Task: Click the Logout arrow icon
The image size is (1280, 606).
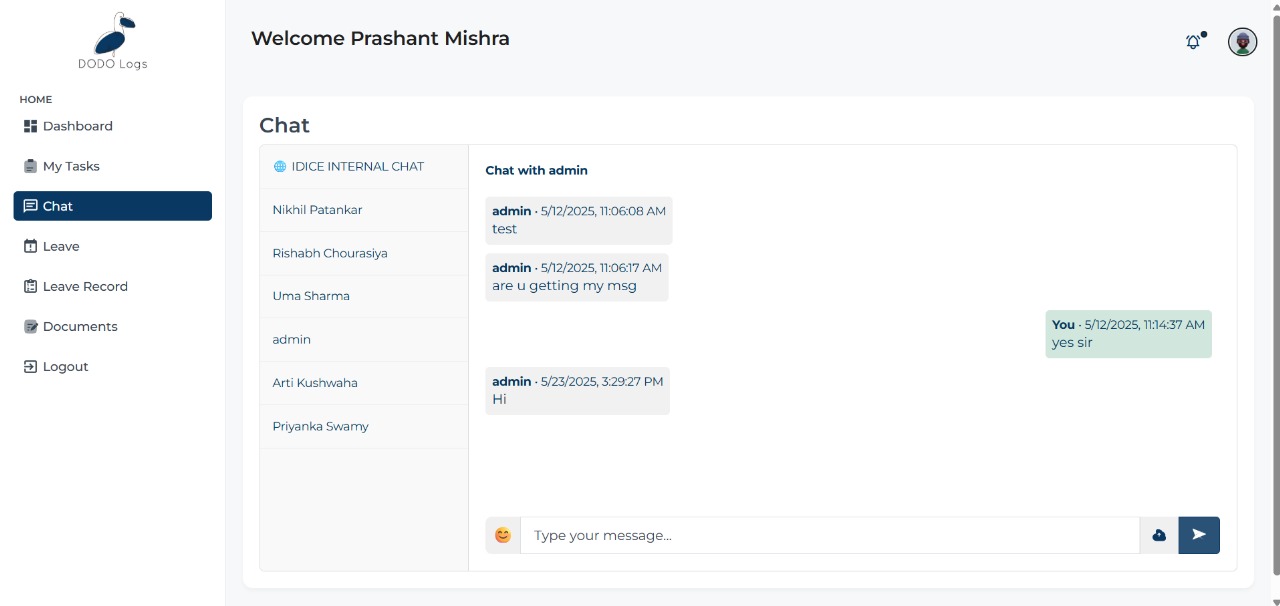Action: [30, 366]
